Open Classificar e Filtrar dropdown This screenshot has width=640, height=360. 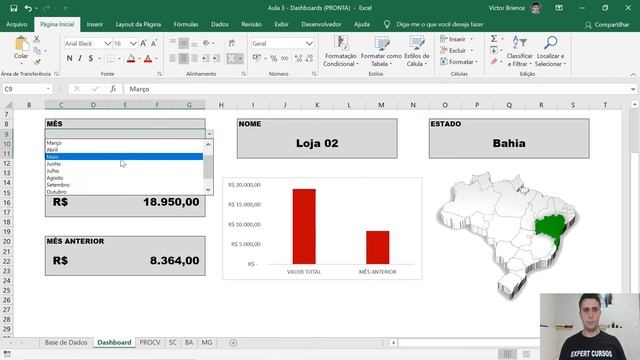[x=519, y=51]
